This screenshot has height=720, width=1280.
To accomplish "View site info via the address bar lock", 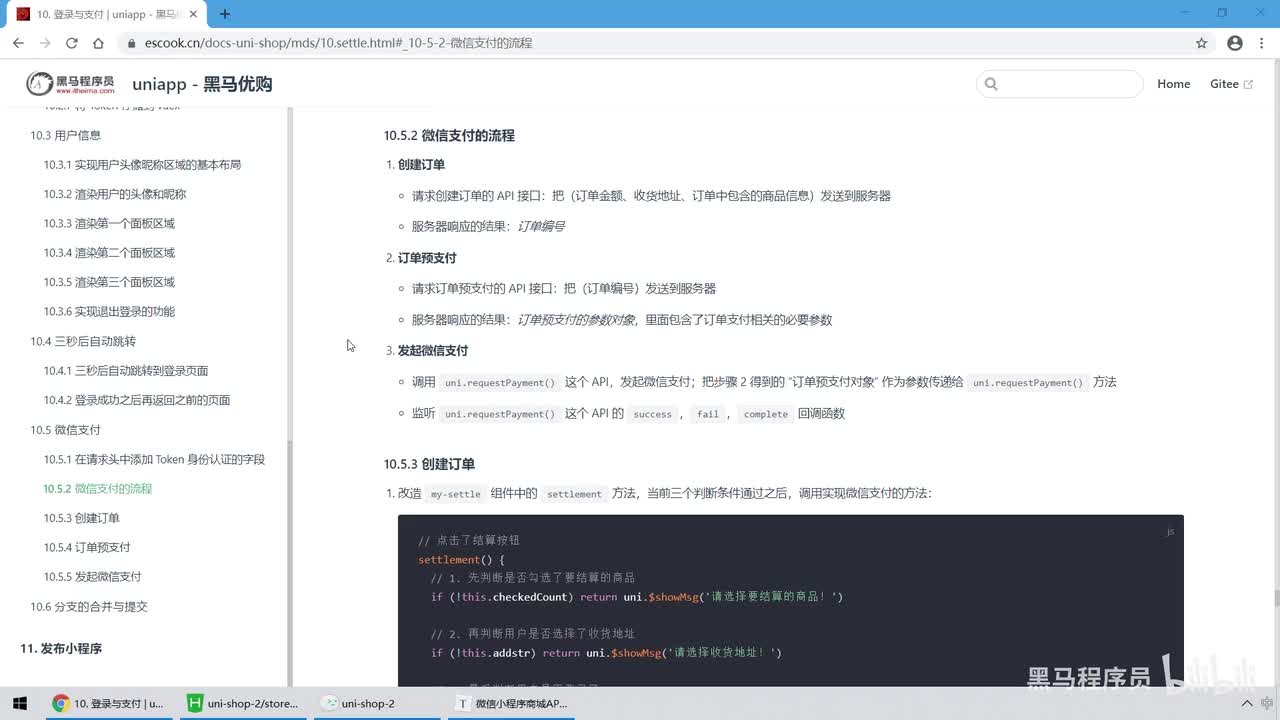I will pyautogui.click(x=130, y=43).
